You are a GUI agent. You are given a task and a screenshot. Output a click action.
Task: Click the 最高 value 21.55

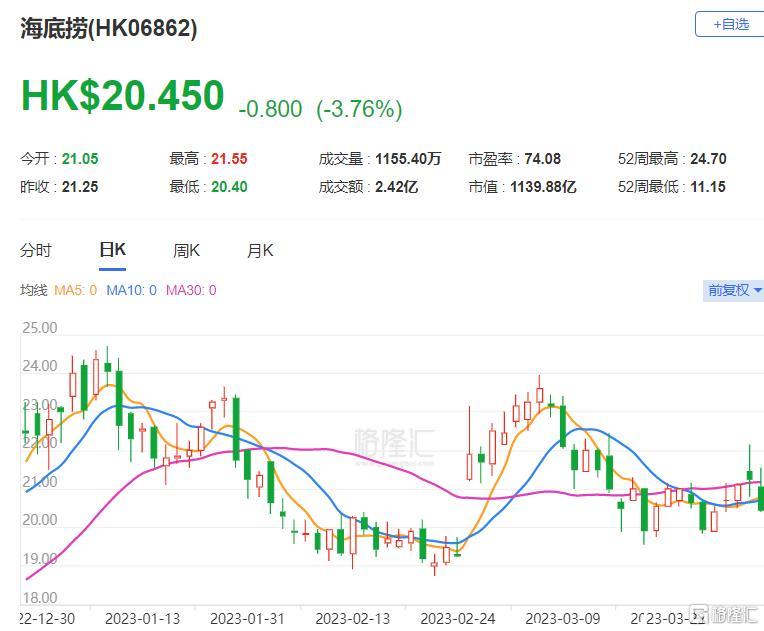click(x=229, y=159)
